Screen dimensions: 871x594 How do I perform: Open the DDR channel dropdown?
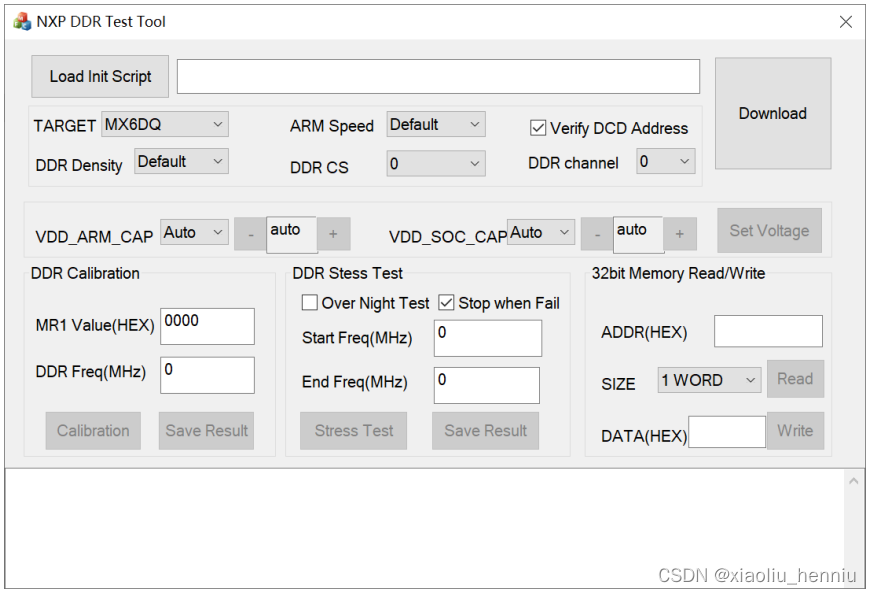coord(665,161)
